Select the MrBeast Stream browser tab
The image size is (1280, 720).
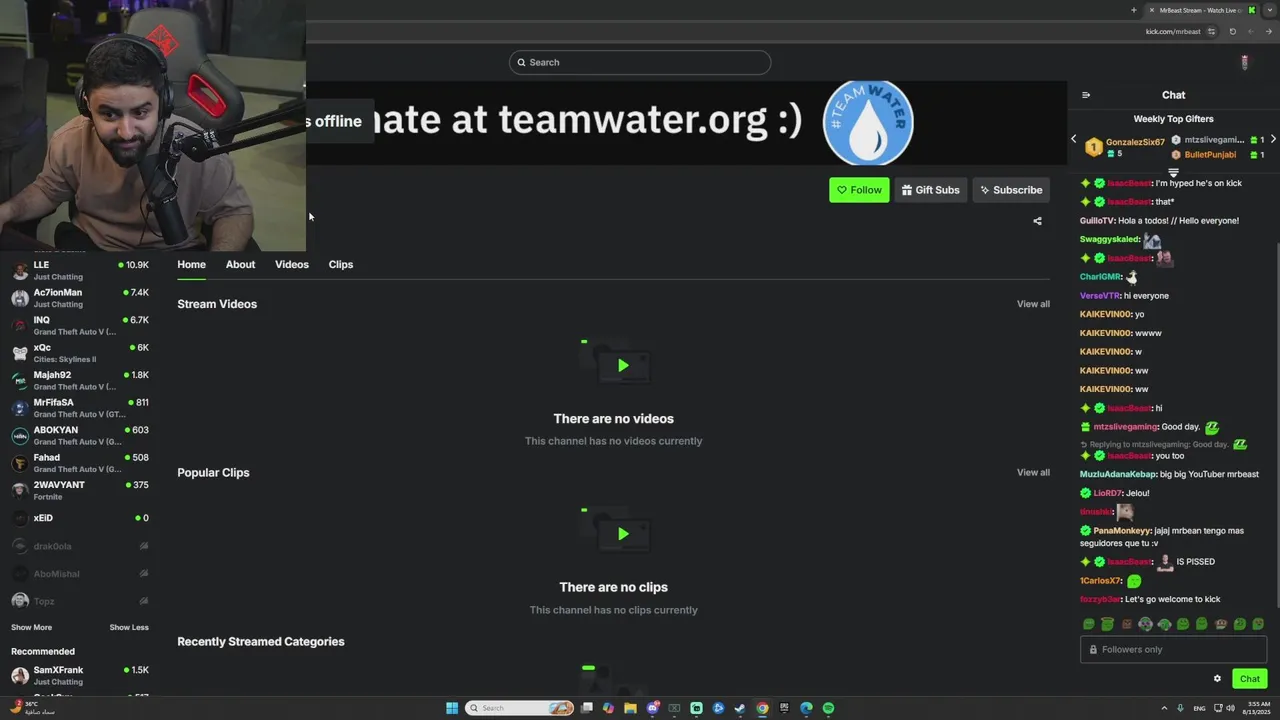tap(1199, 10)
